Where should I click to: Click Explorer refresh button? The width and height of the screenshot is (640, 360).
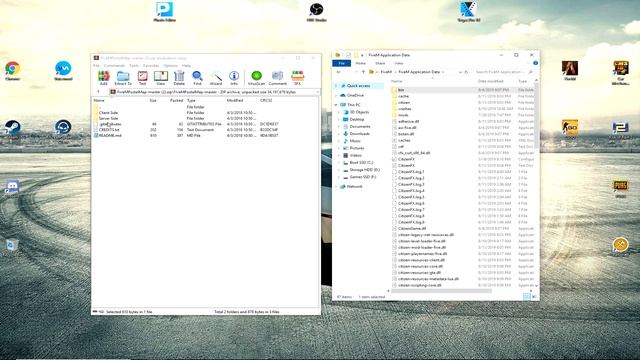click(466, 72)
